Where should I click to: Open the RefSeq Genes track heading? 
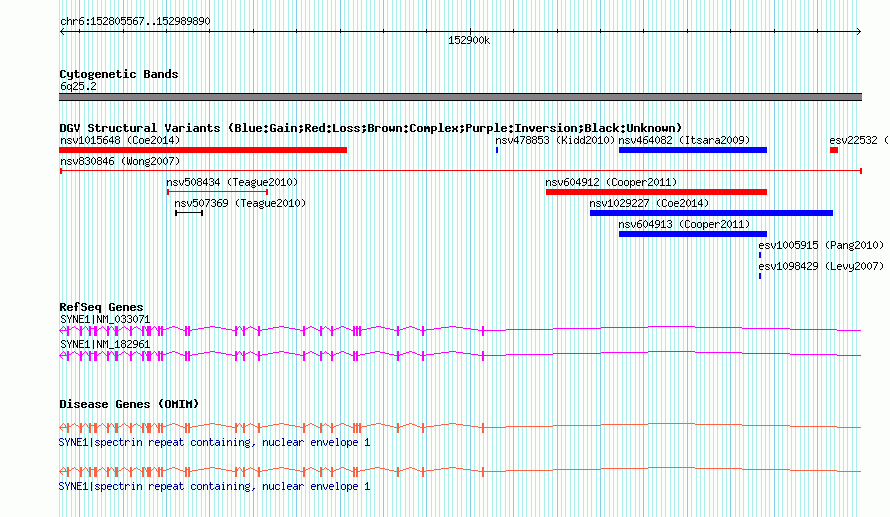coord(101,307)
